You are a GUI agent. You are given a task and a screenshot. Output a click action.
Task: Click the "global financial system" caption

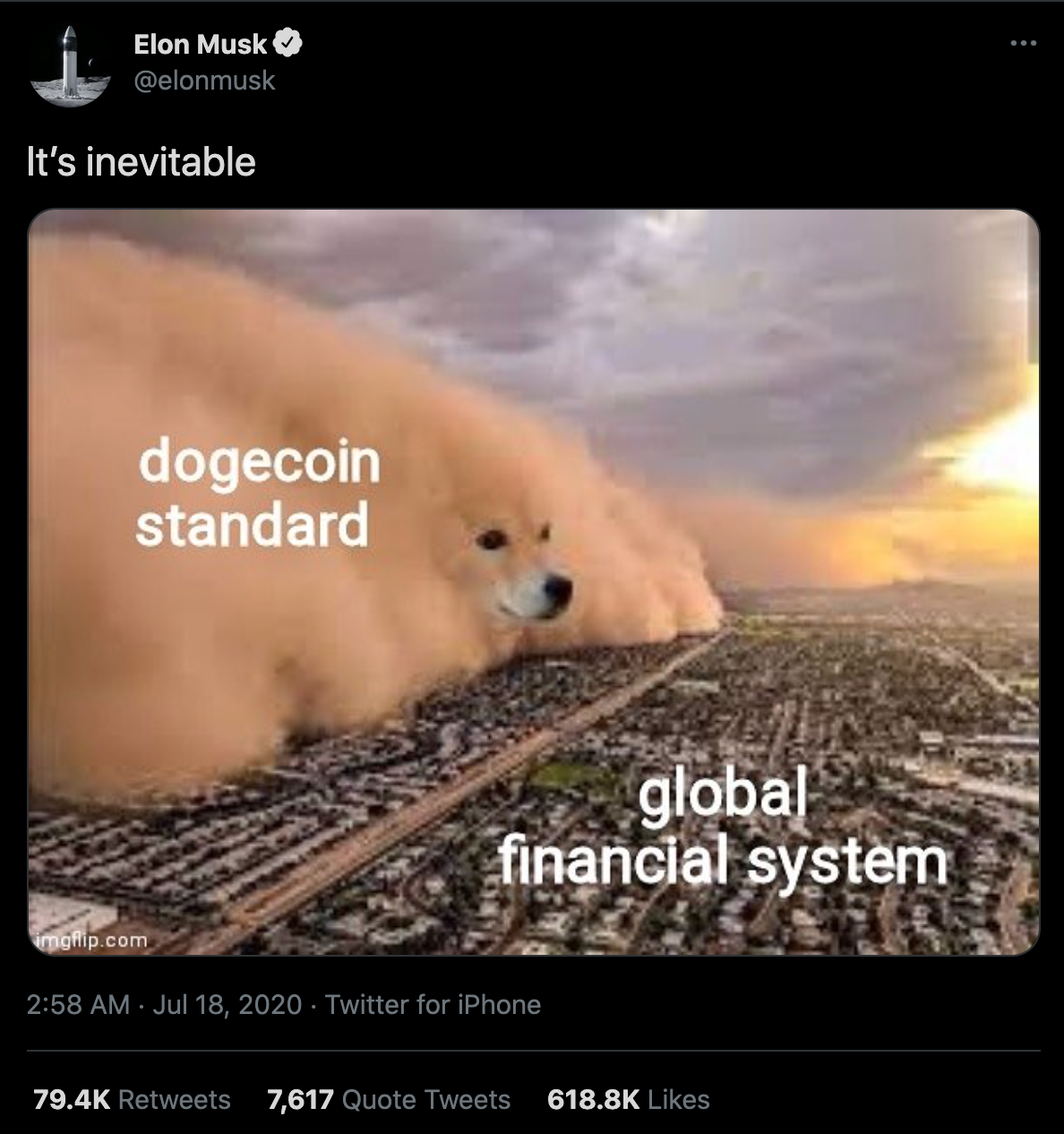723,830
